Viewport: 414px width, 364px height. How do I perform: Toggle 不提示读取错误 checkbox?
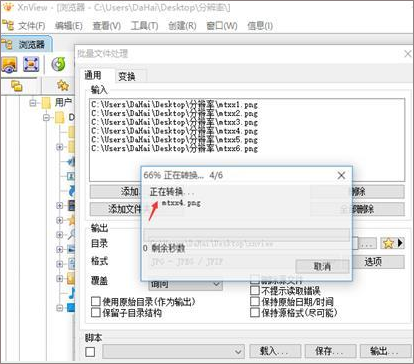255,291
